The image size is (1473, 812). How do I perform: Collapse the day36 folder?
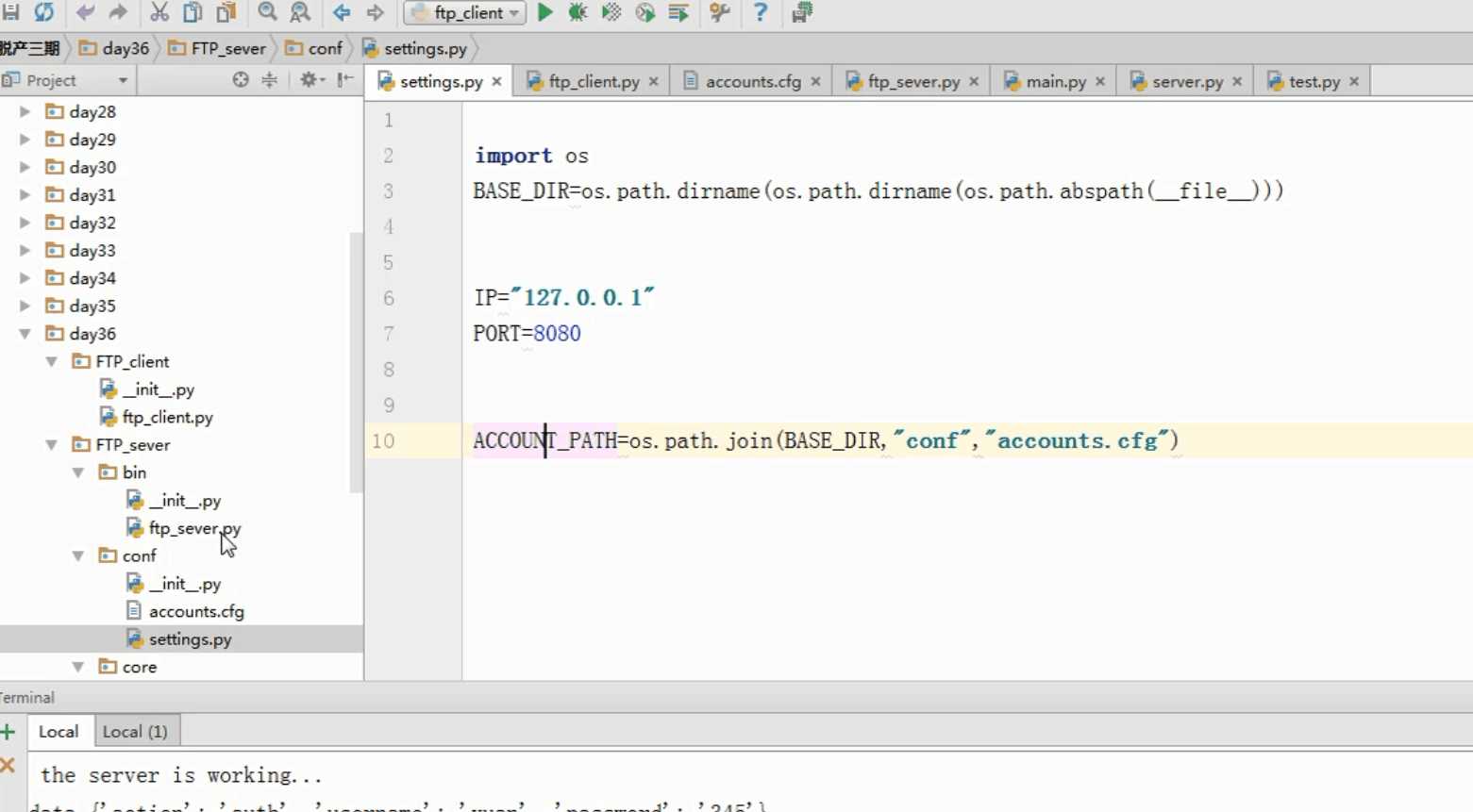click(25, 334)
